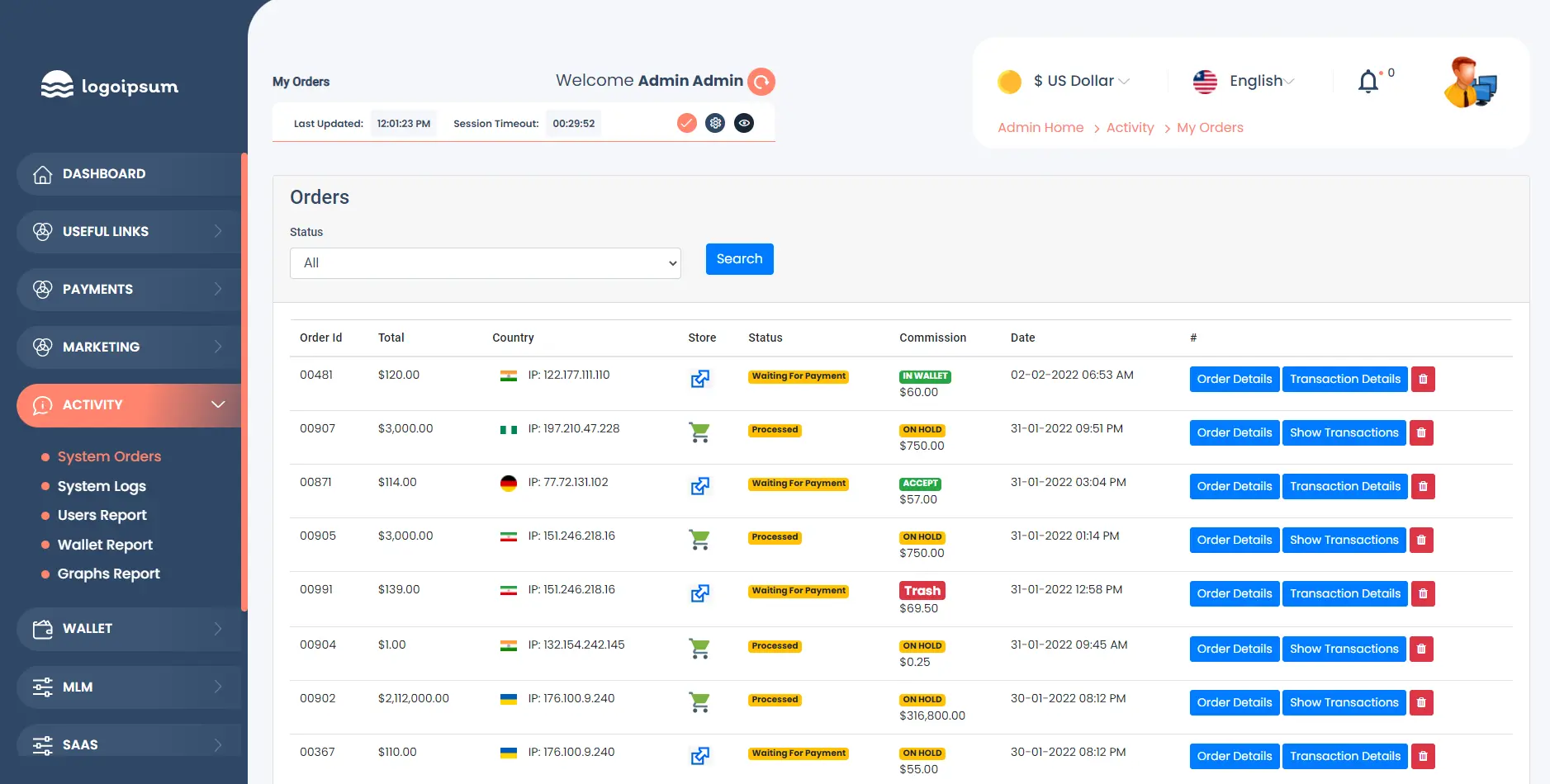Click the orange checkmark icon in status bar
The height and width of the screenshot is (784, 1550).
coord(686,123)
